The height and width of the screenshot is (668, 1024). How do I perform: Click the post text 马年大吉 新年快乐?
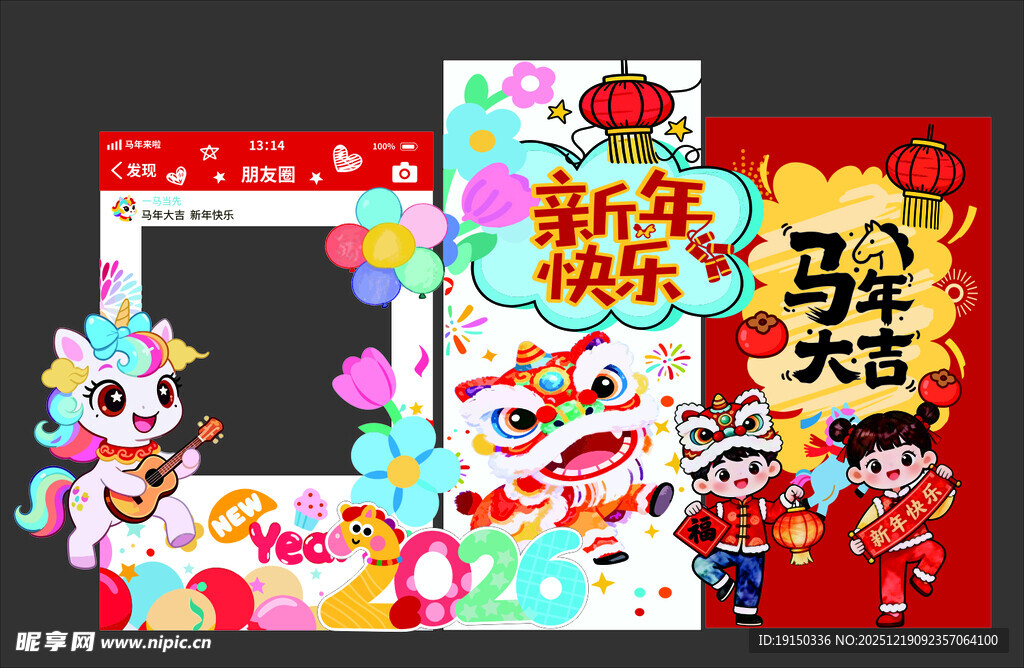[x=187, y=215]
